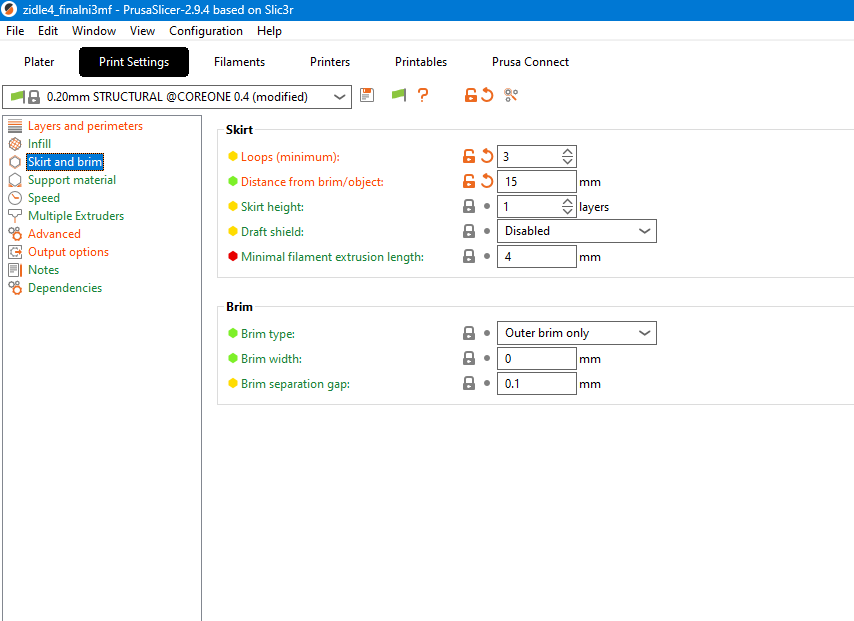Click the orange unlocked padlock in preset toolbar
The height and width of the screenshot is (621, 854).
(470, 96)
